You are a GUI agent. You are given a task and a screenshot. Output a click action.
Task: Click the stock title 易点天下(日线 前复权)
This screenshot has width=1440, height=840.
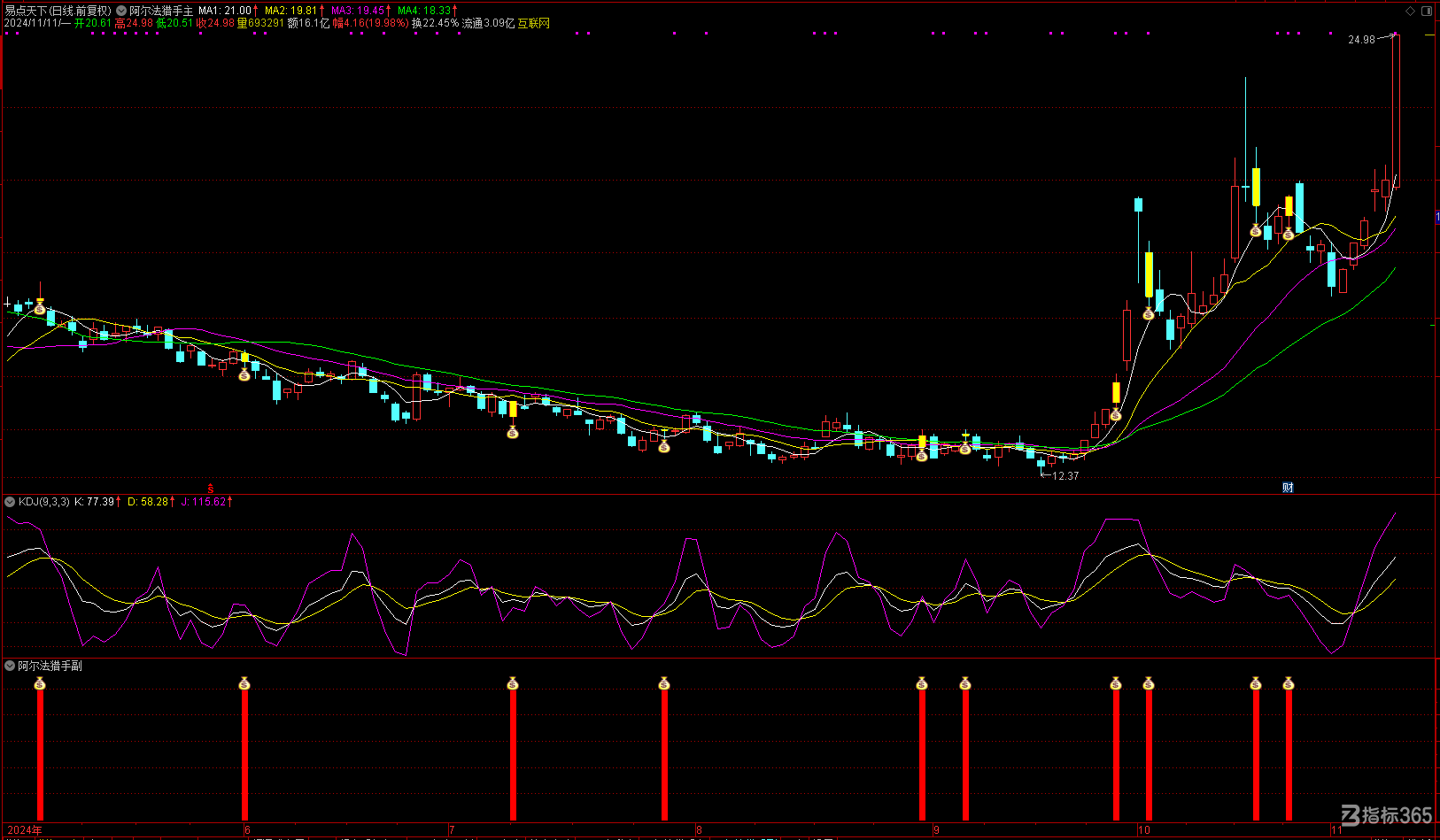click(x=58, y=11)
